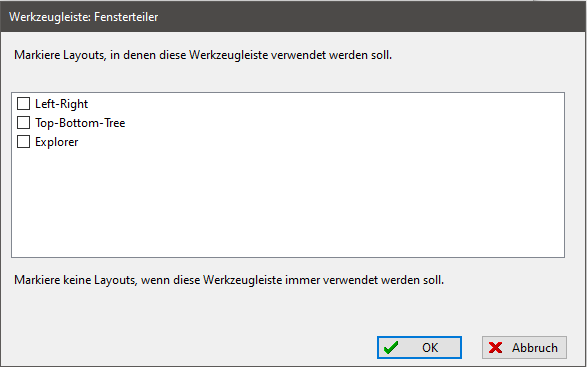Select the Top-Bottom-Tree list entry label
Viewport: 587px width, 367px height.
coord(80,123)
